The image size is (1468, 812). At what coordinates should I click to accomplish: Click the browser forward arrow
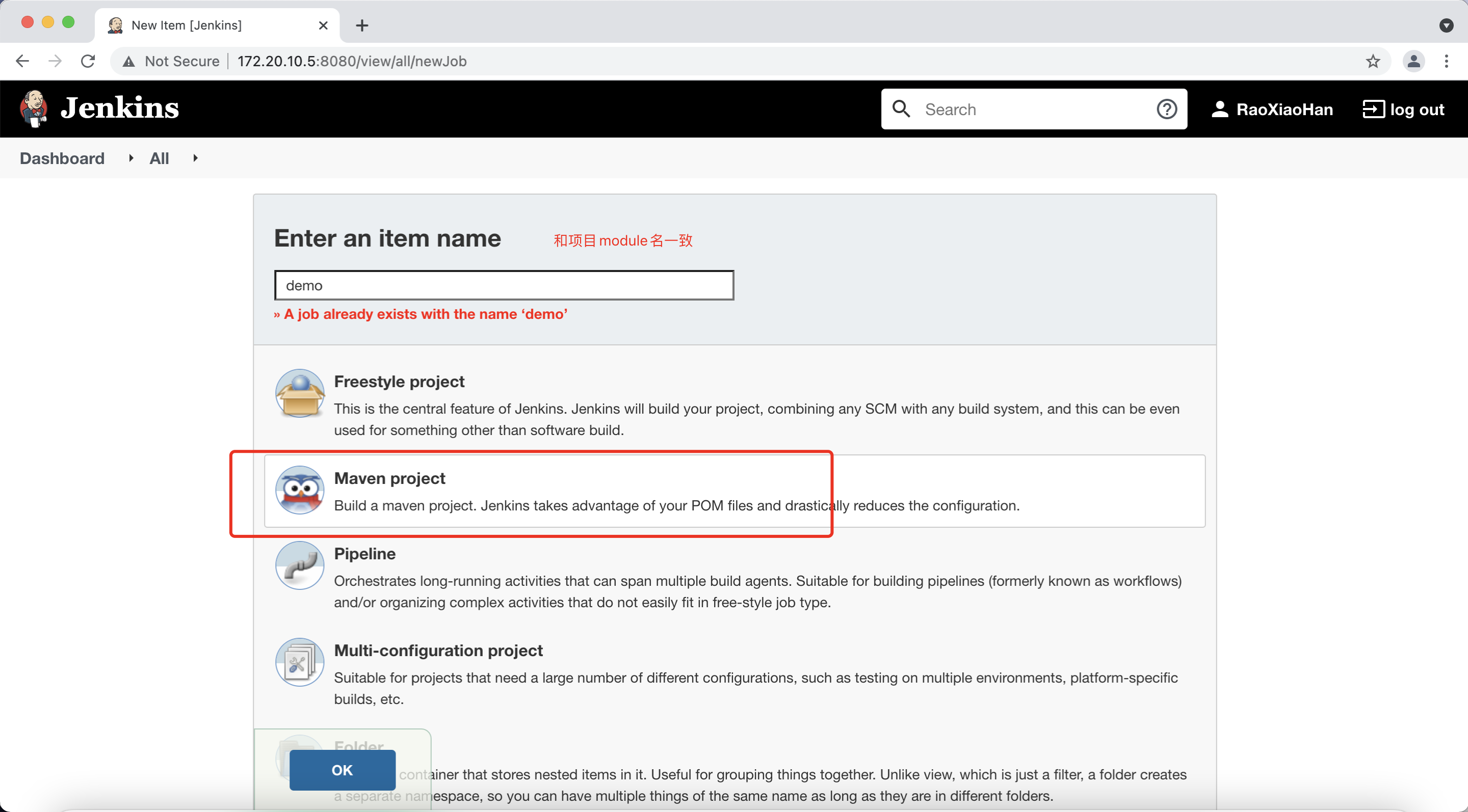pyautogui.click(x=55, y=61)
